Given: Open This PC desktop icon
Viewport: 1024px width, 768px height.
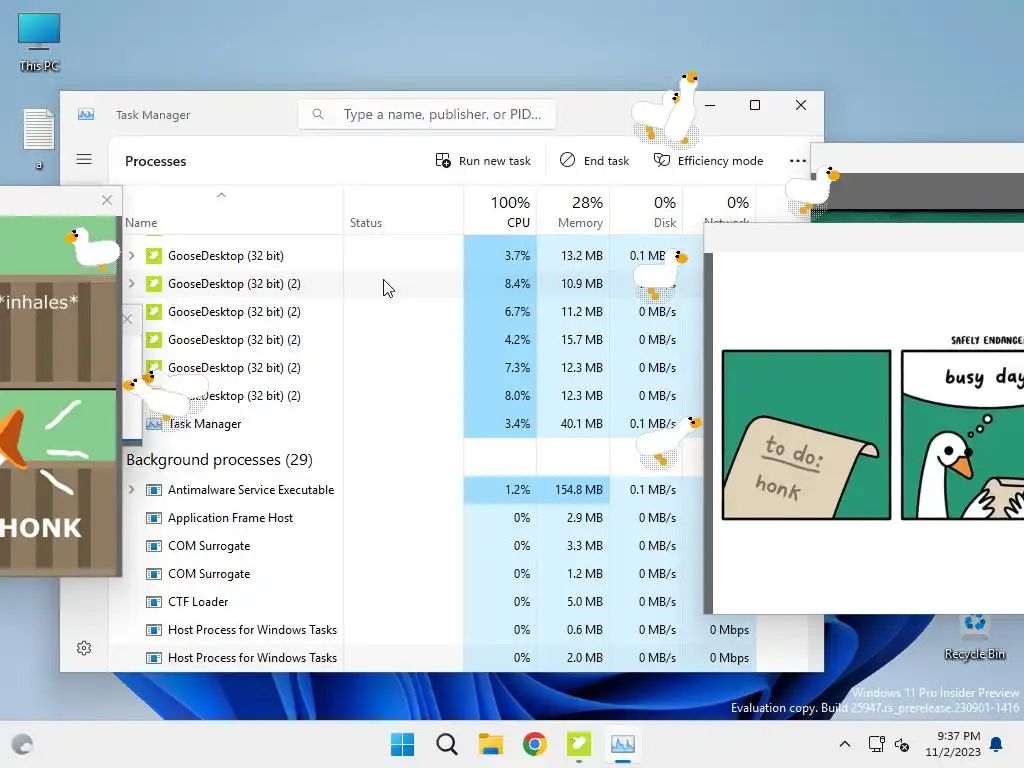Looking at the screenshot, I should [x=39, y=42].
